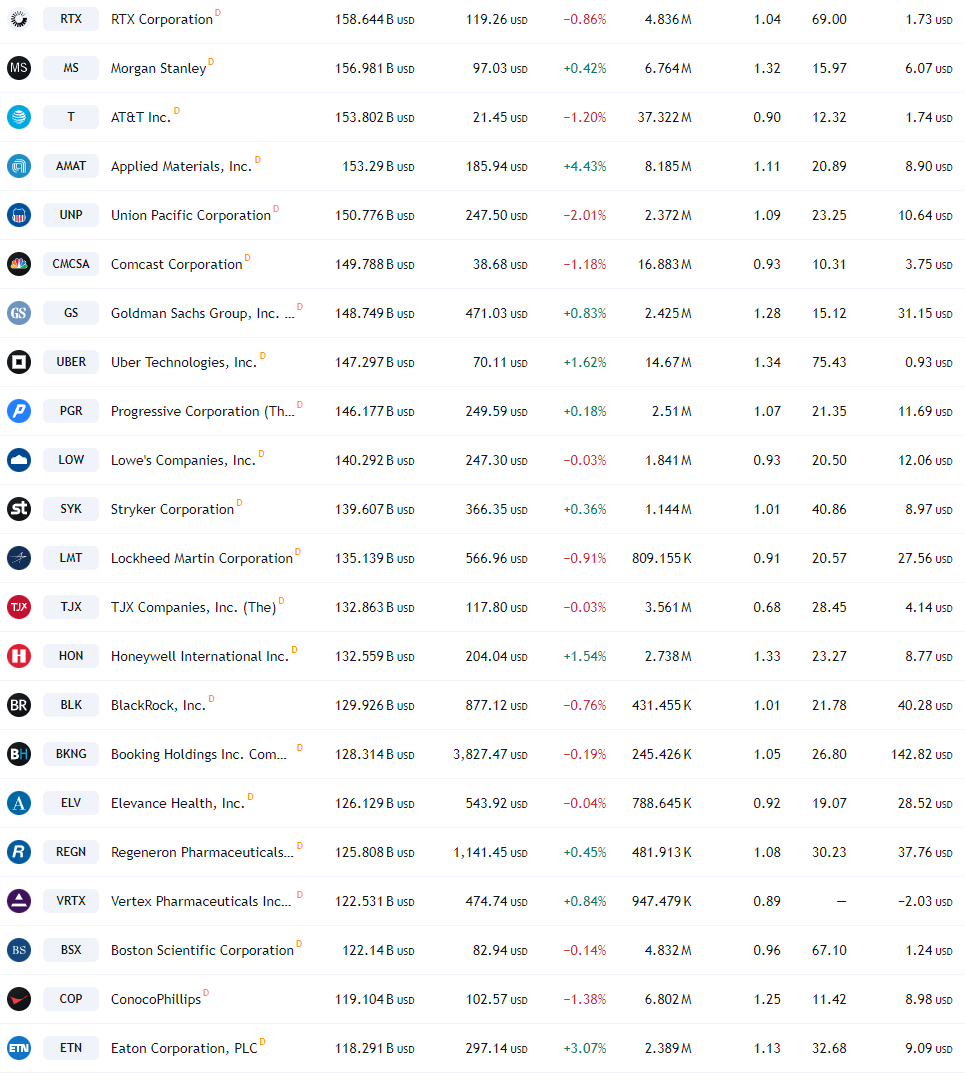This screenshot has width=965, height=1073.
Task: Click the Regeneron R logo icon
Action: [x=19, y=852]
